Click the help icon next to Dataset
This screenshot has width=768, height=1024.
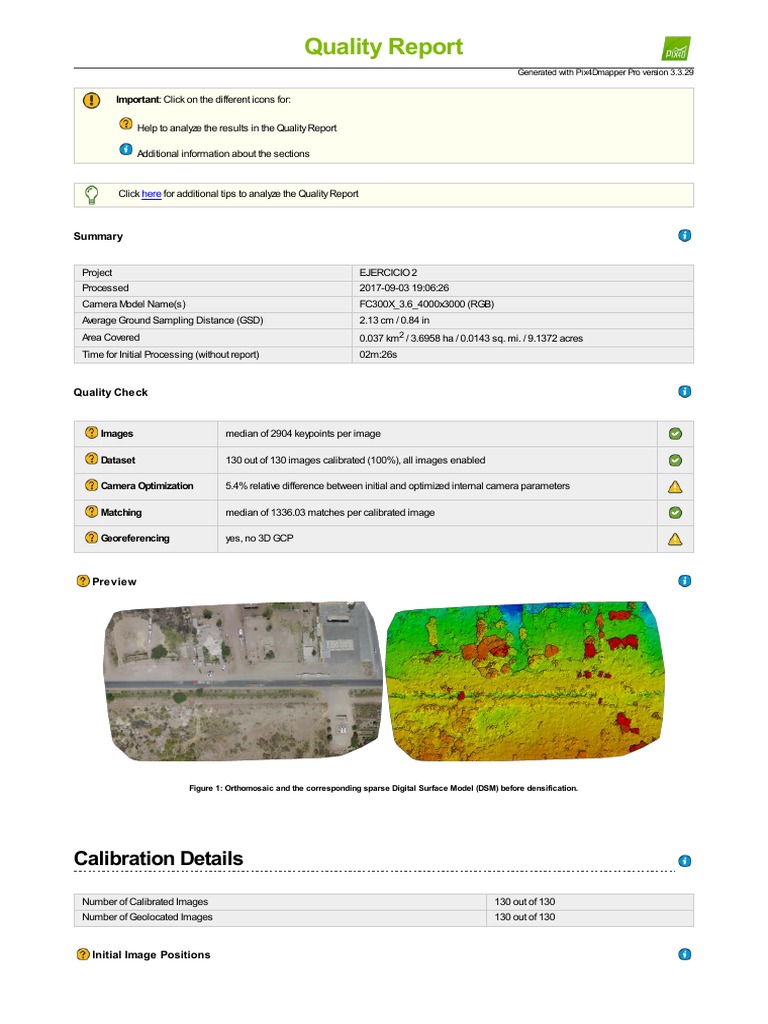(91, 459)
